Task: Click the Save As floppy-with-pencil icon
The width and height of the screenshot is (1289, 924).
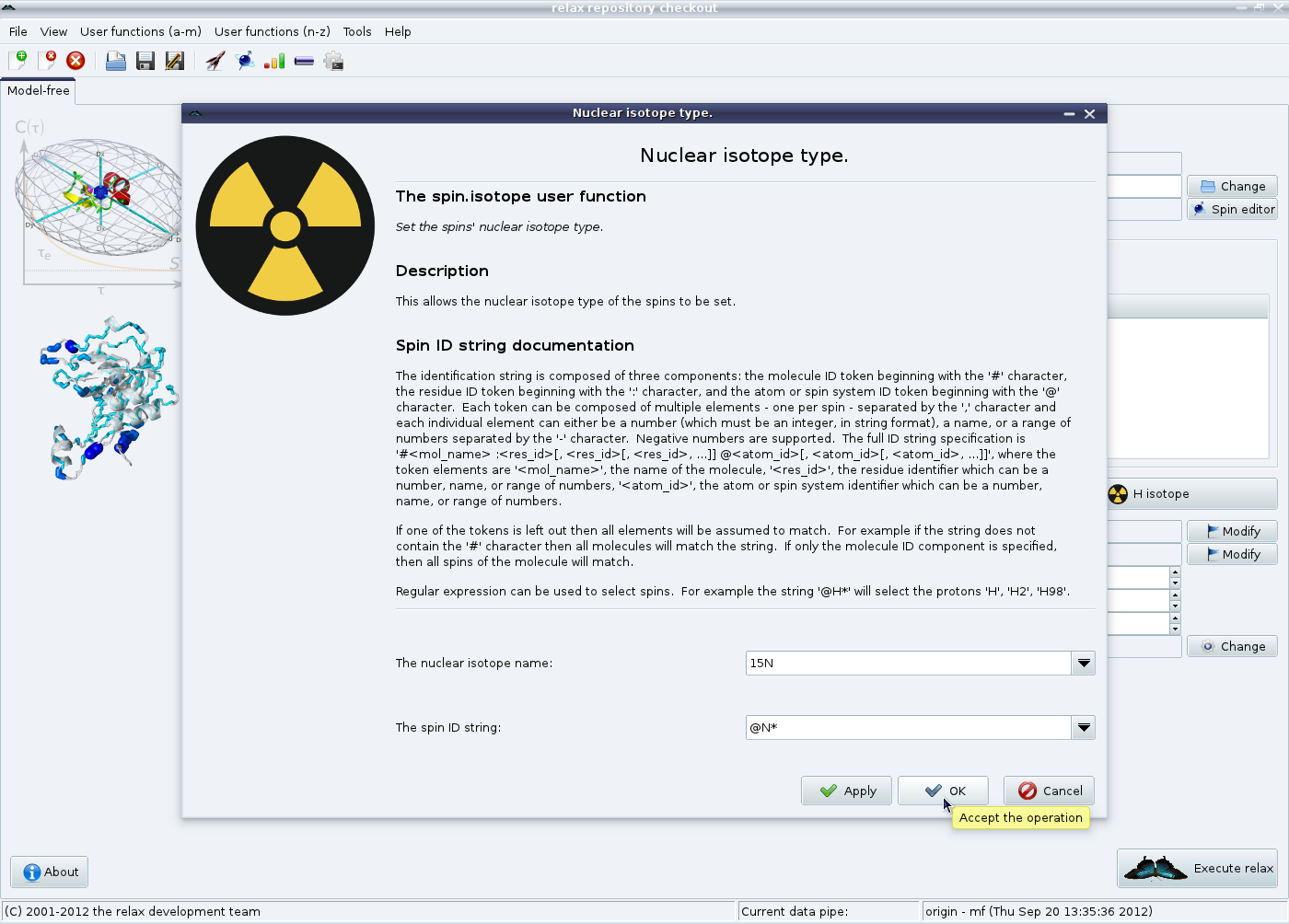Action: (174, 61)
